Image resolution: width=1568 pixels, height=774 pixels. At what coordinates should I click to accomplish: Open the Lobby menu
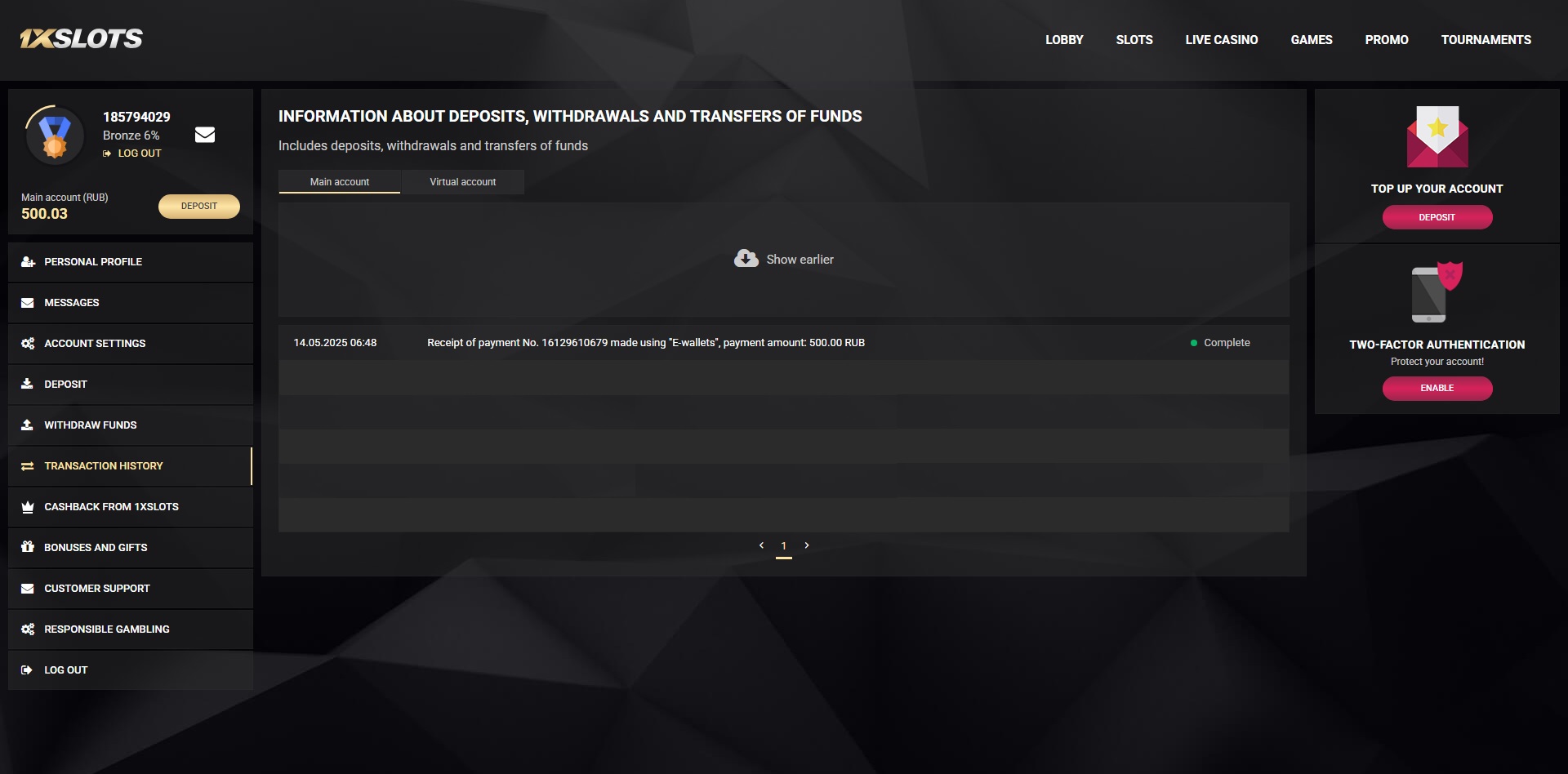(x=1064, y=40)
